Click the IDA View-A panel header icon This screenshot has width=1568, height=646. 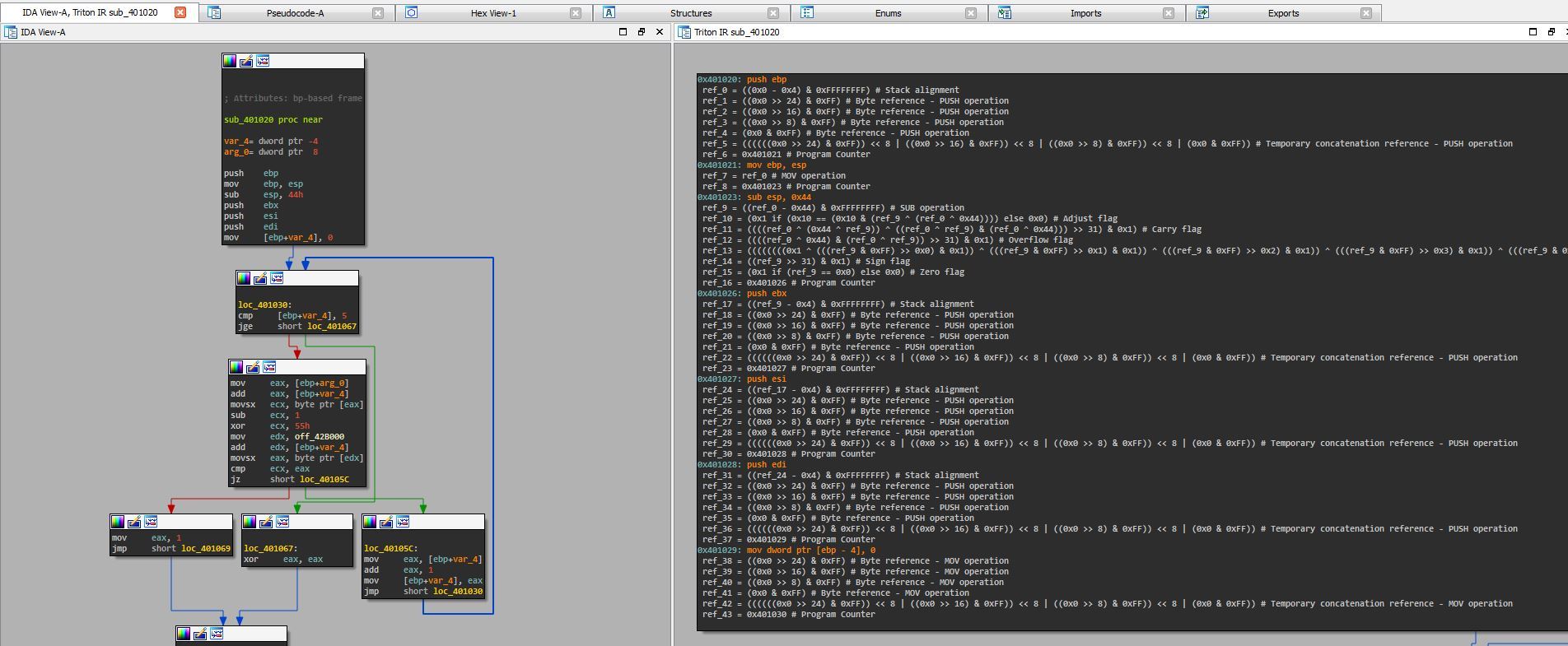11,32
